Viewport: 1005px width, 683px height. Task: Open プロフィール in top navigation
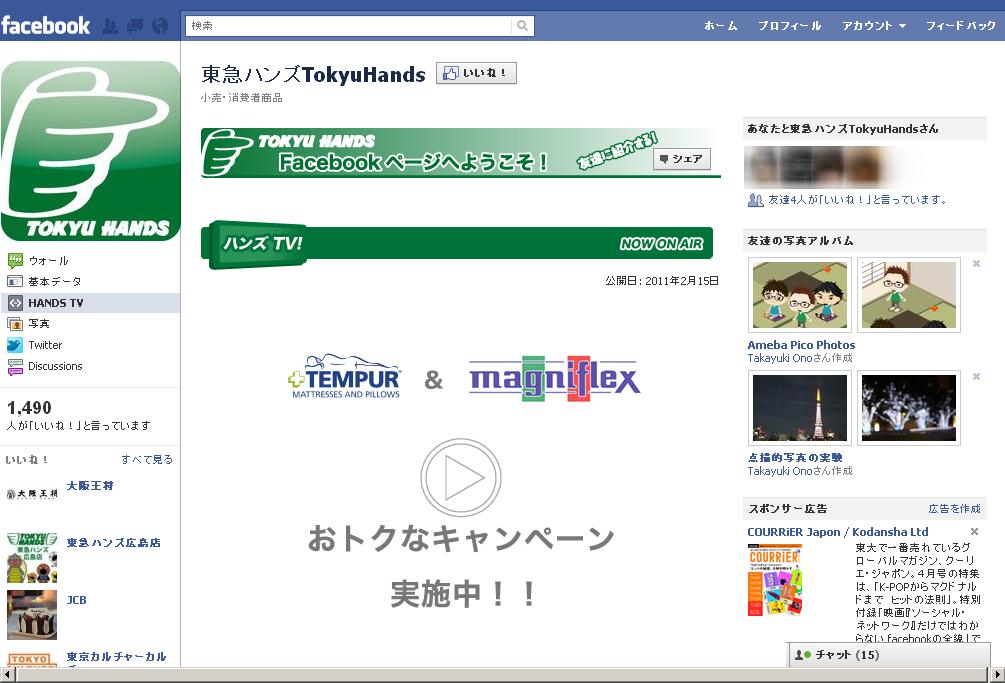coord(789,26)
